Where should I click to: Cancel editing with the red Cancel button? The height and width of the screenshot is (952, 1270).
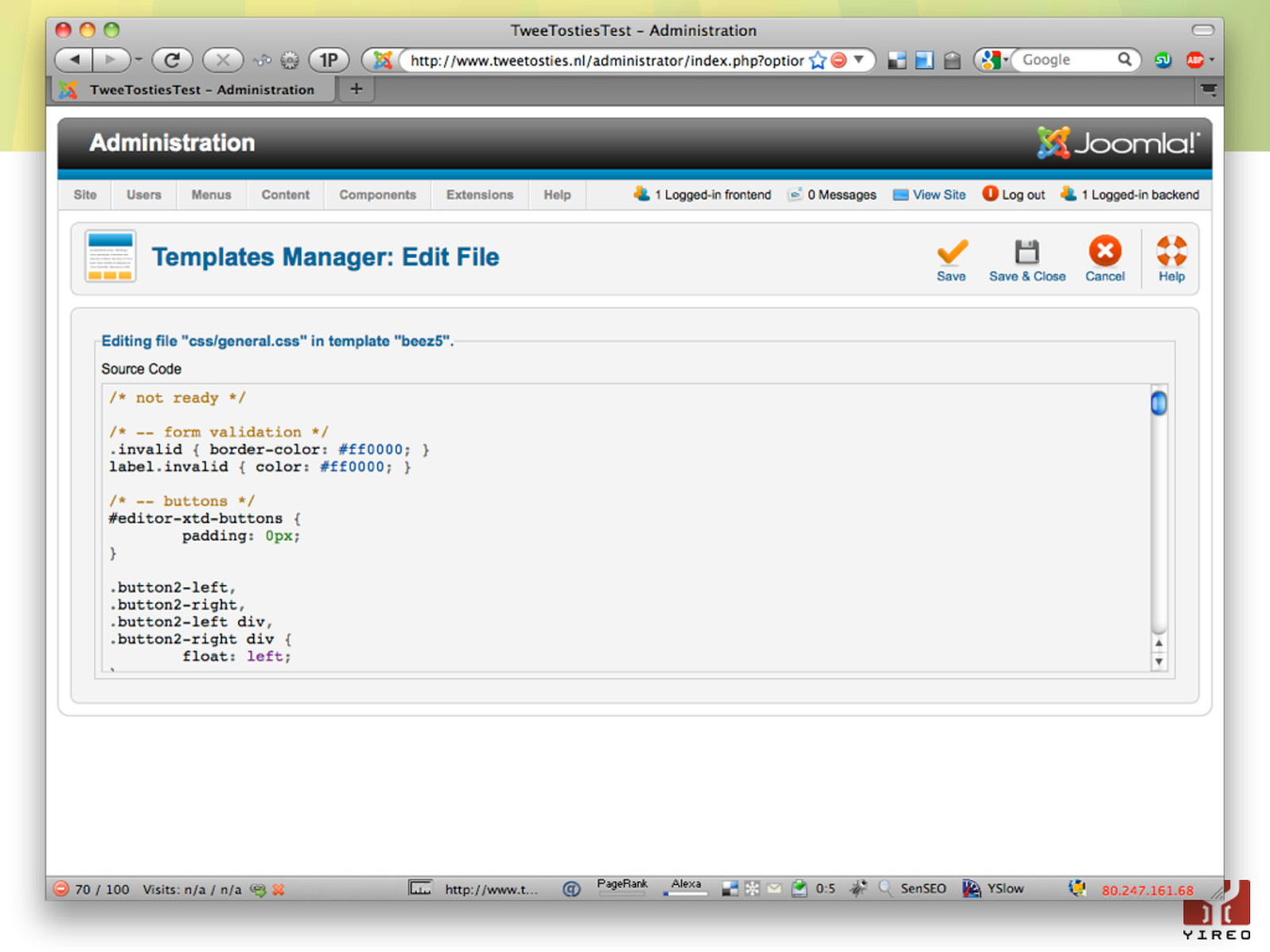(x=1105, y=260)
